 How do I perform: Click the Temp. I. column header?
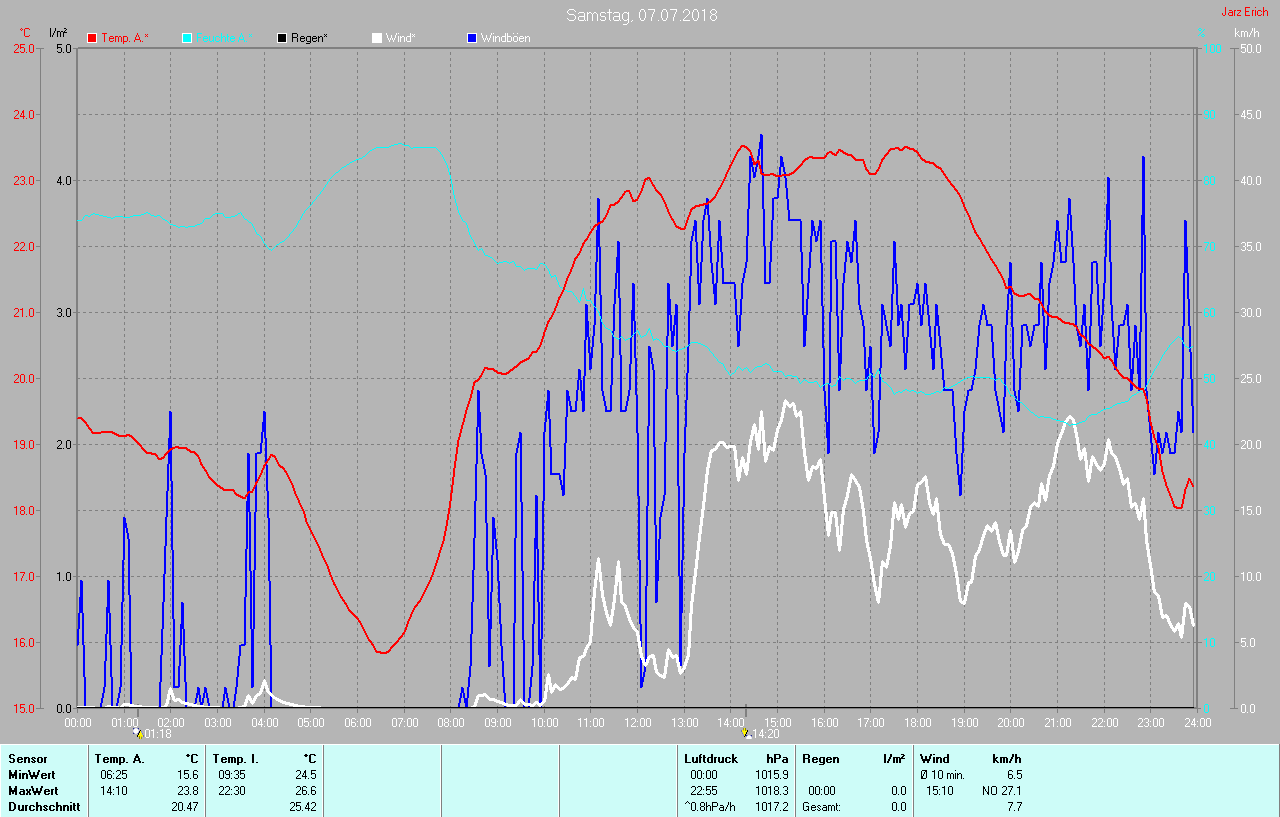235,759
